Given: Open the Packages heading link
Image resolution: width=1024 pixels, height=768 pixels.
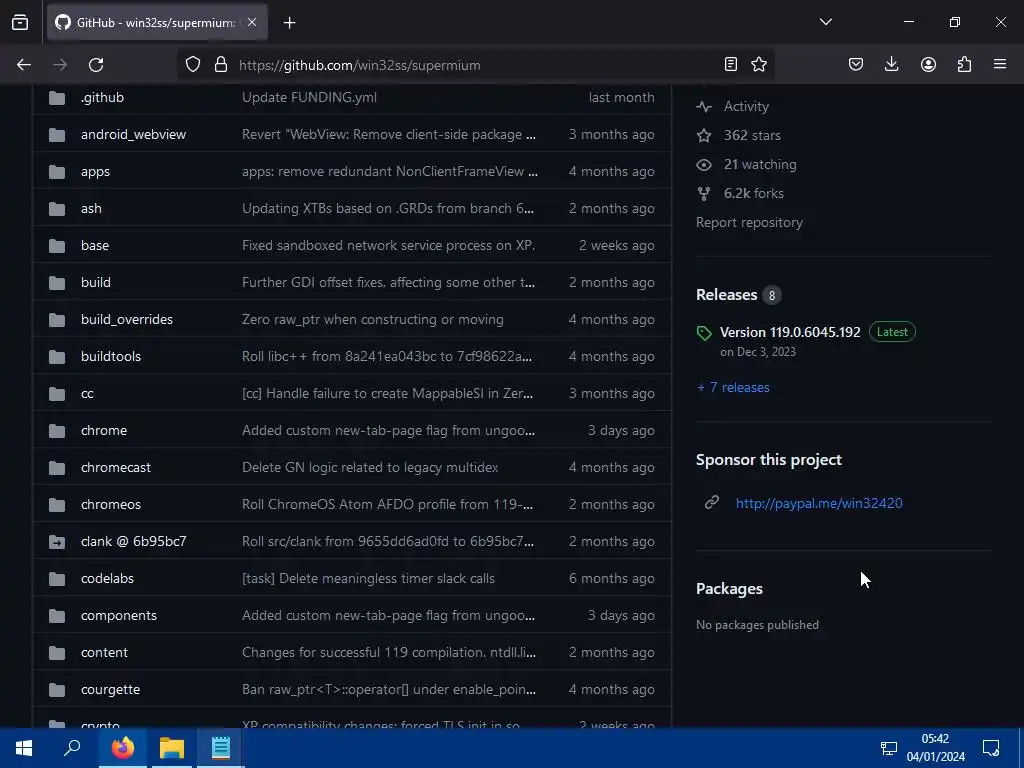Looking at the screenshot, I should [729, 588].
